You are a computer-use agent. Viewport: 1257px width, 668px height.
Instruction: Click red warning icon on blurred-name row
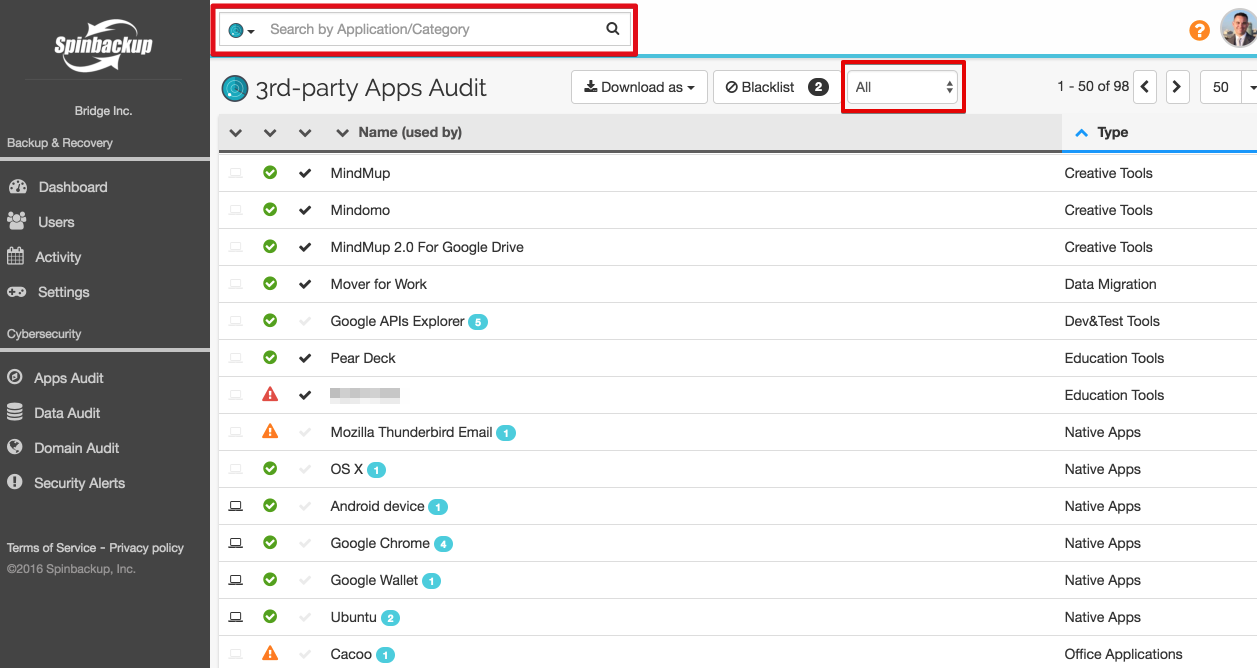270,395
